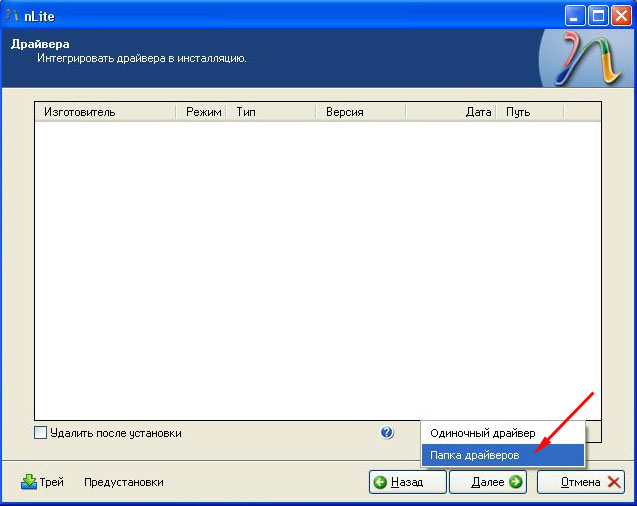
Task: Sort by Изготовитель column header
Action: pyautogui.click(x=106, y=112)
